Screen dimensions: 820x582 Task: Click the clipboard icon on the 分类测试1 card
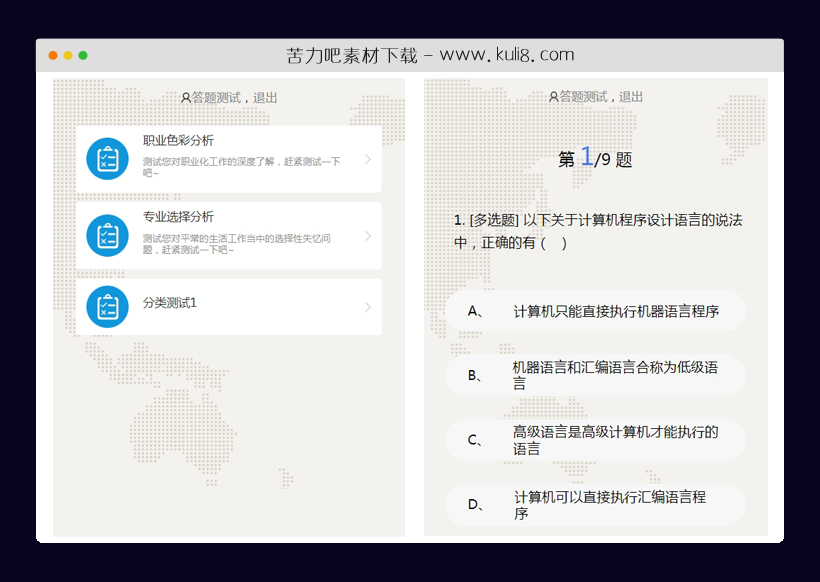[x=107, y=307]
